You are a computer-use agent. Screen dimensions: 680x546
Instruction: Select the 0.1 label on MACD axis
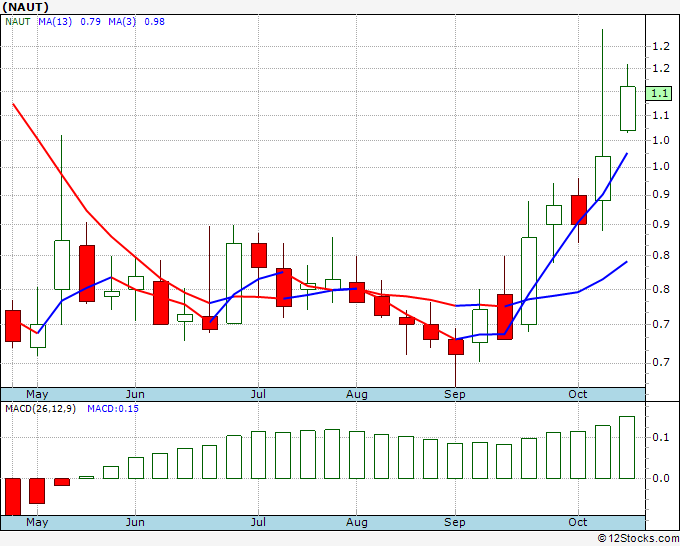click(x=661, y=437)
